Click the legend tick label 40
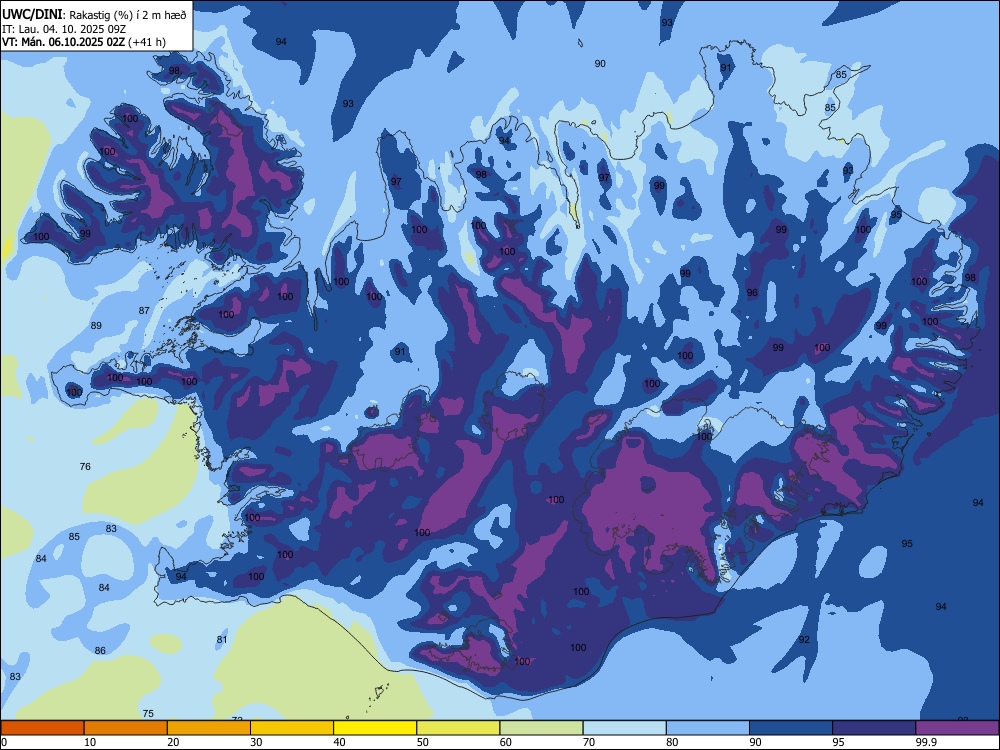 339,742
